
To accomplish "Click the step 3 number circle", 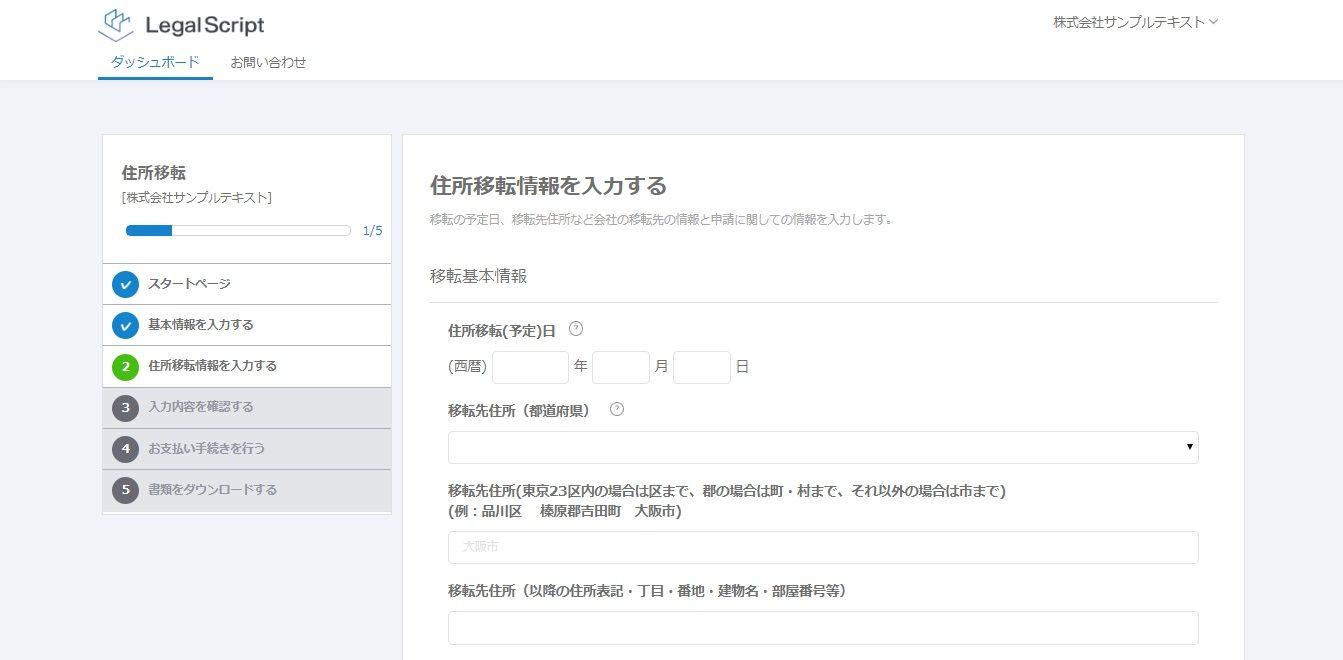I will point(125,407).
